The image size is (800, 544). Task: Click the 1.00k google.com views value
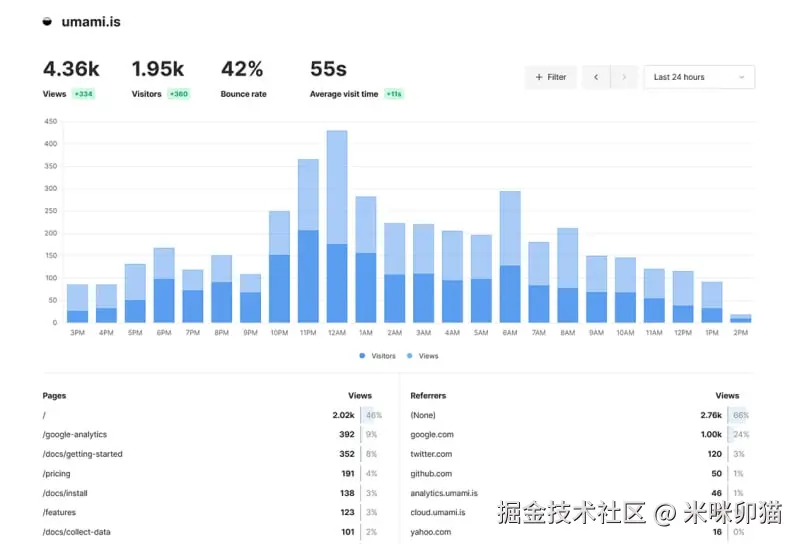(711, 435)
